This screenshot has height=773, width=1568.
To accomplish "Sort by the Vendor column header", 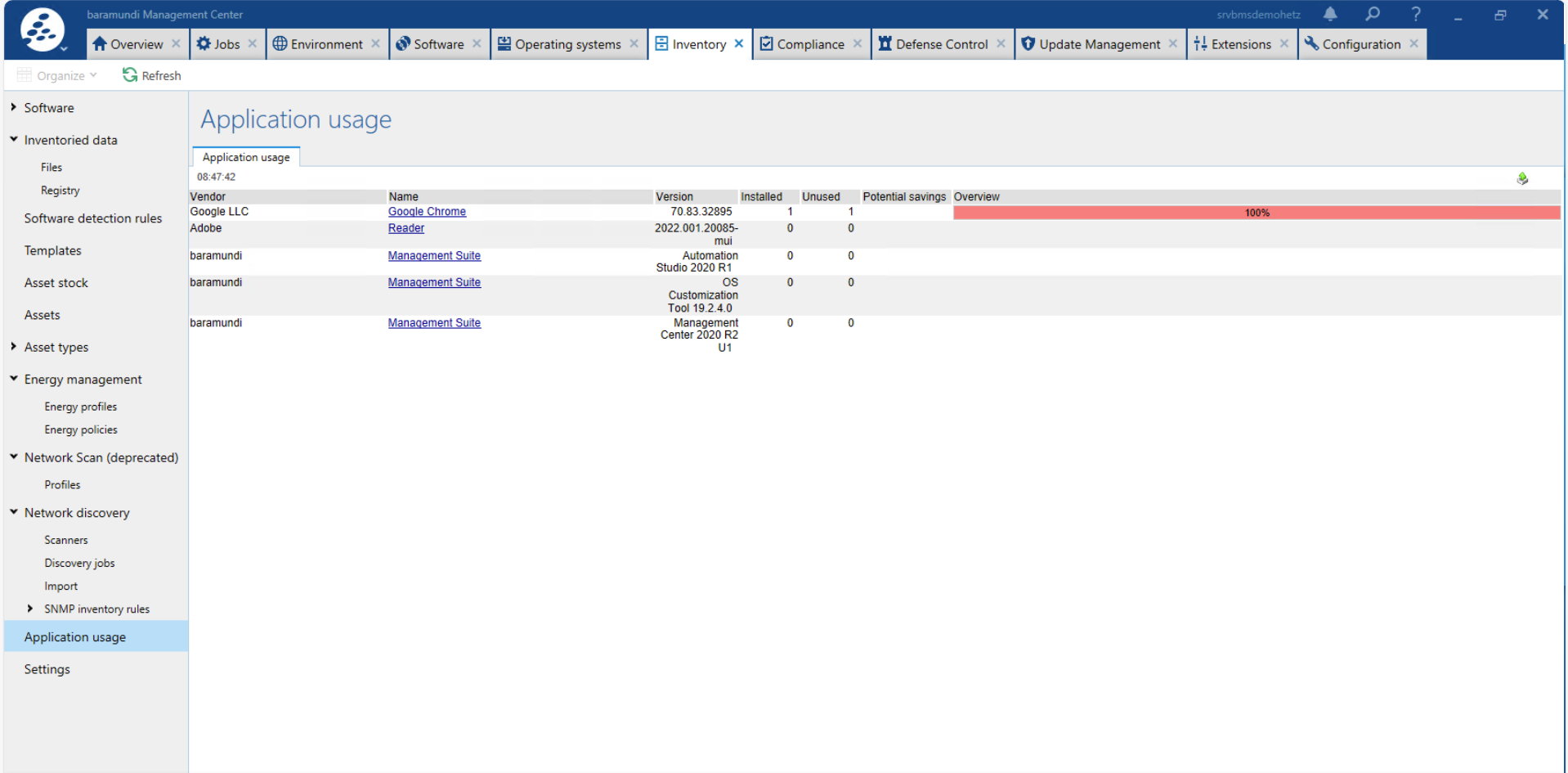I will pos(208,196).
